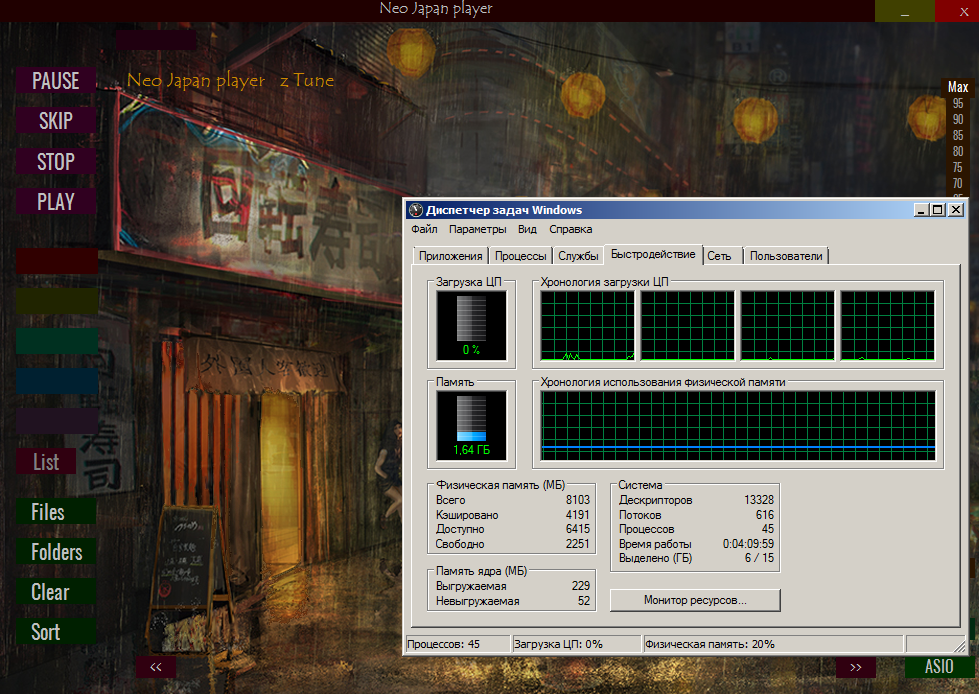Go back with the << button
Viewport: 979px width, 694px height.
coord(155,667)
